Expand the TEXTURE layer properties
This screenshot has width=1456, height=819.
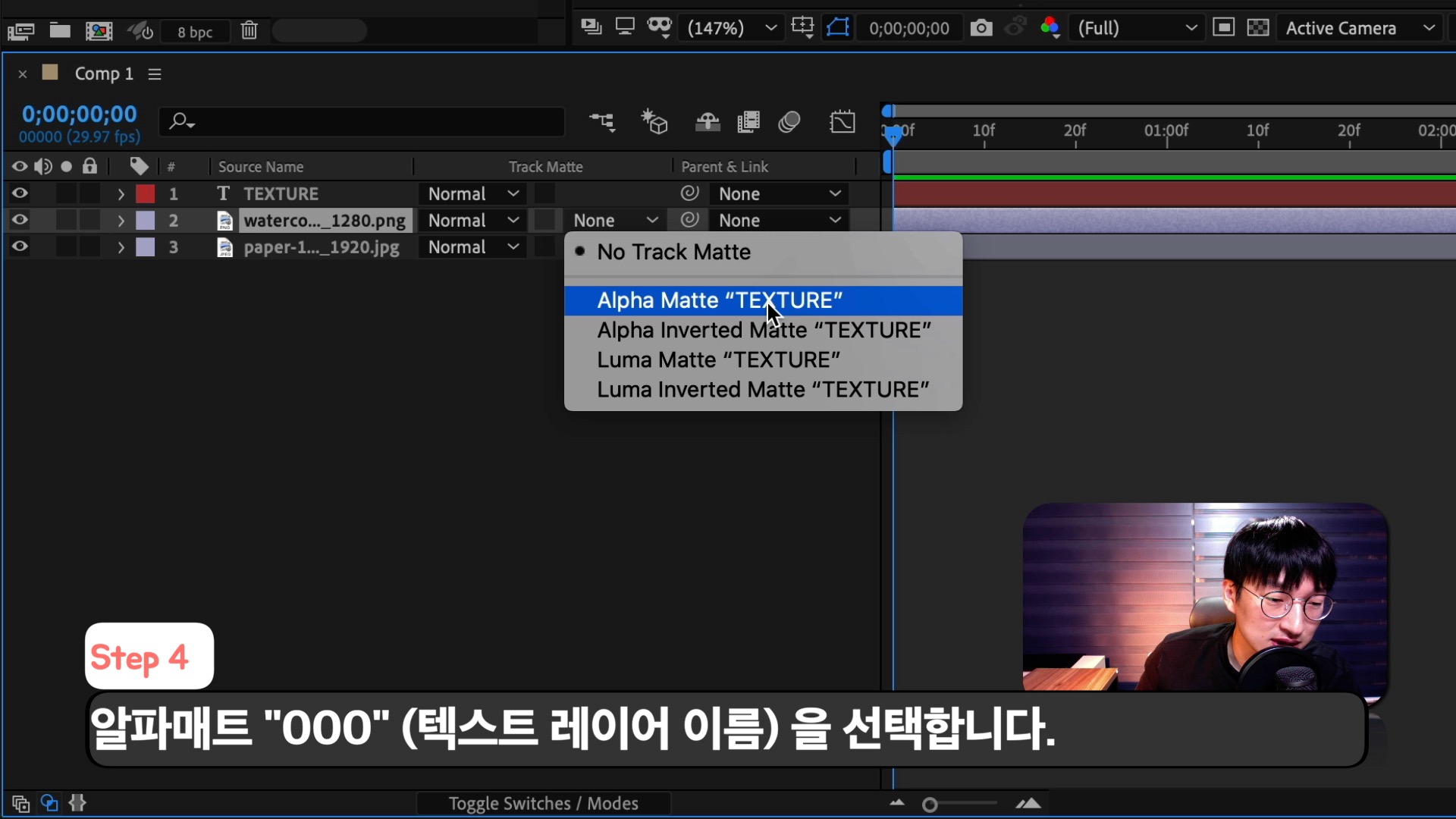[121, 194]
